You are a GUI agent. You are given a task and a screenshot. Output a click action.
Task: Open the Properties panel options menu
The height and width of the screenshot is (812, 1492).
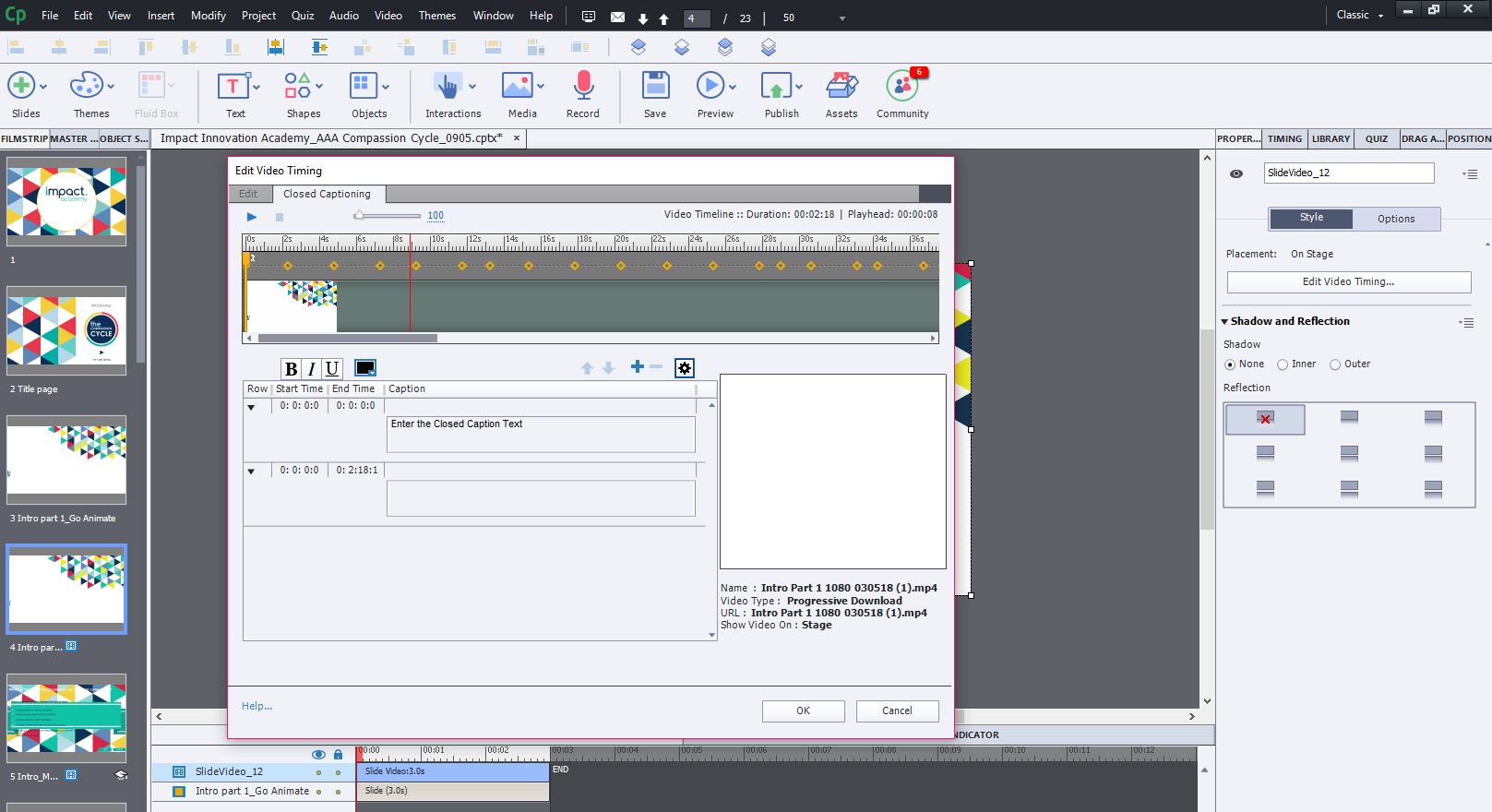pyautogui.click(x=1471, y=173)
